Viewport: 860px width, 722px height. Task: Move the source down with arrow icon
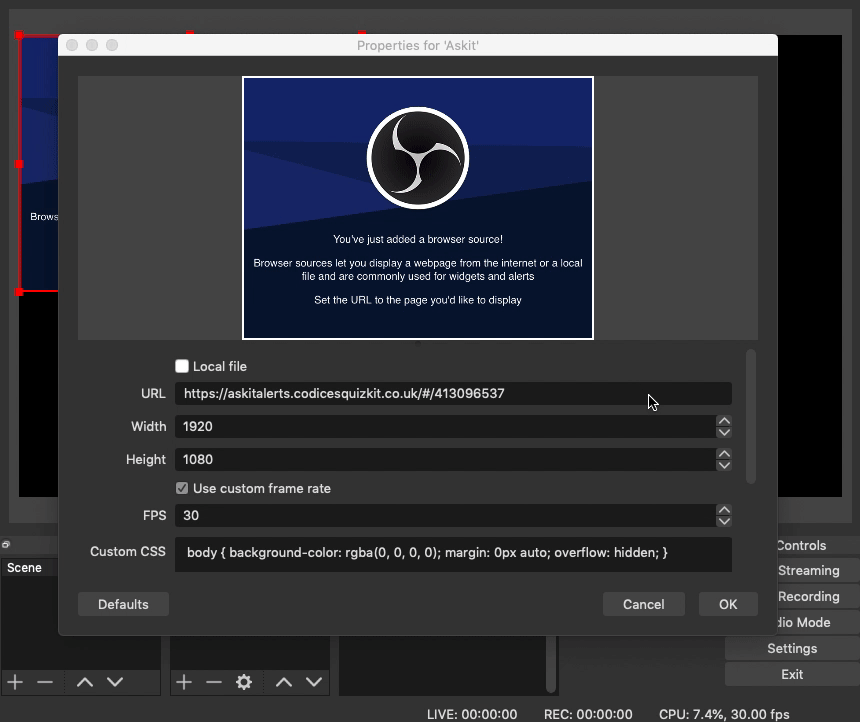tap(314, 682)
